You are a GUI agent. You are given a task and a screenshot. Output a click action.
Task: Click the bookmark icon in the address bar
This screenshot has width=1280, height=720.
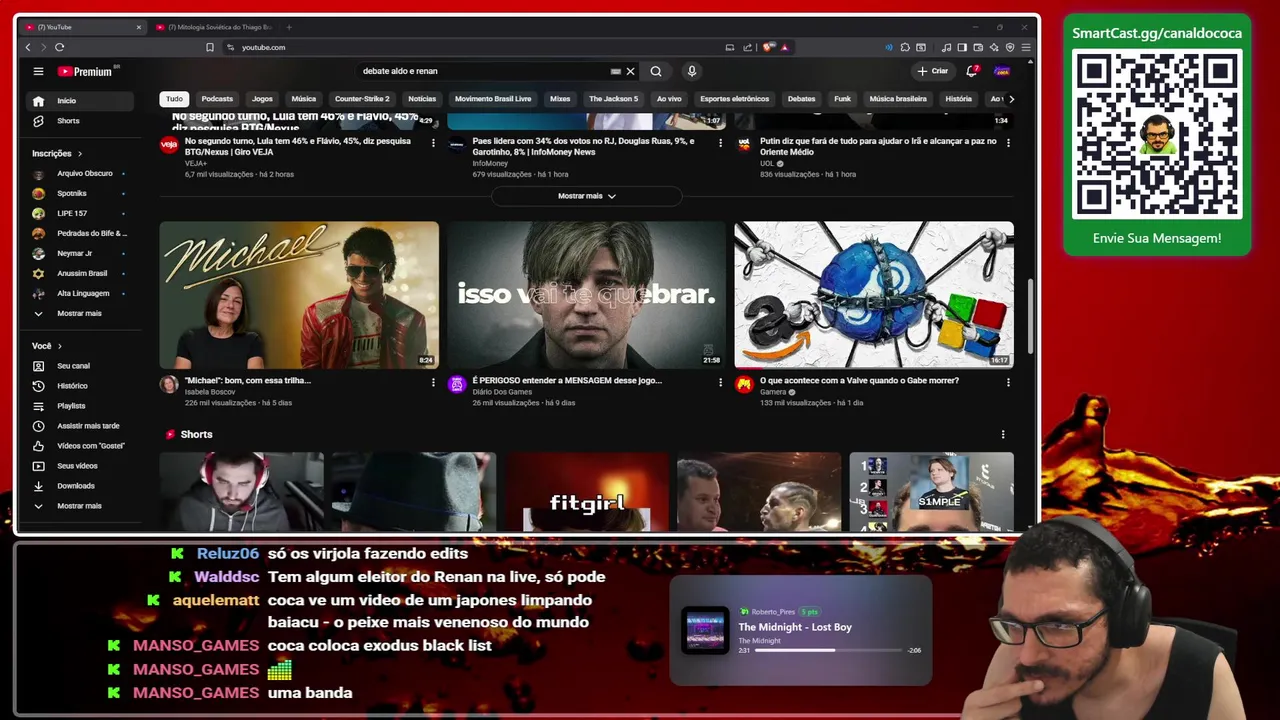pyautogui.click(x=210, y=47)
